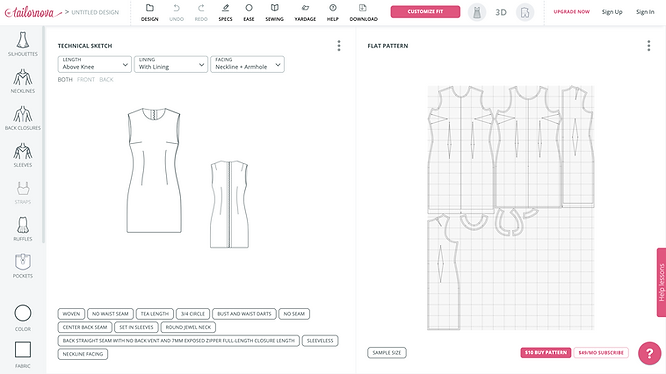
Task: Click the Sample Size button
Action: [x=387, y=353]
